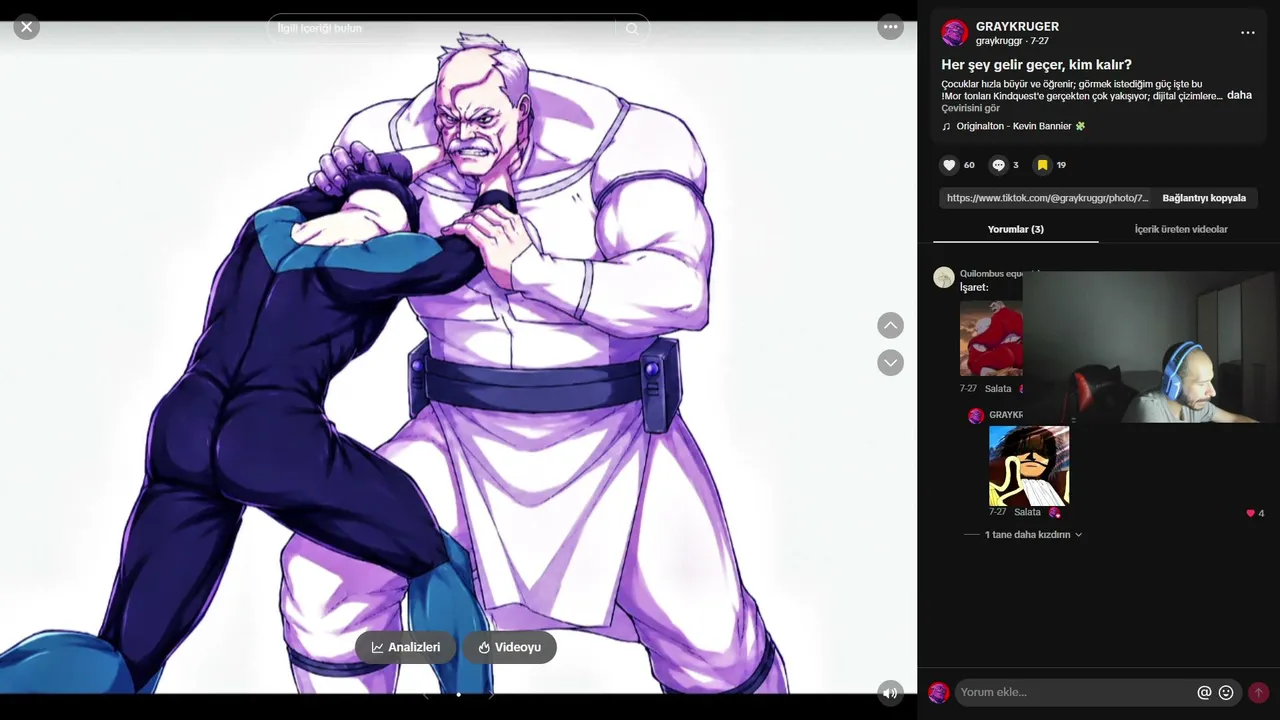This screenshot has width=1280, height=720.
Task: Click 'Salata' under the GRAYKRUGER reply
Action: [x=1027, y=512]
